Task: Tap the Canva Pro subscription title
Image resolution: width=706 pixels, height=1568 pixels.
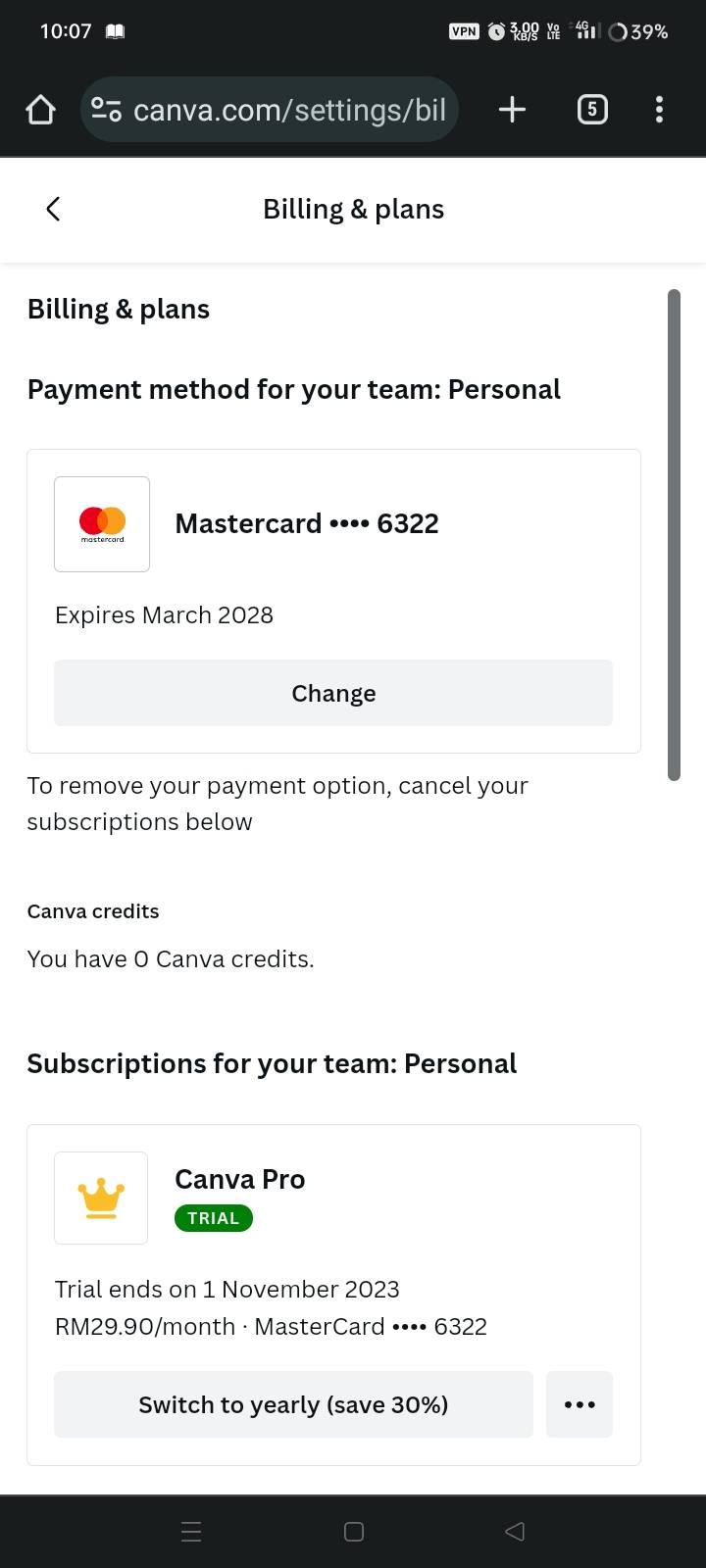Action: tap(240, 1179)
